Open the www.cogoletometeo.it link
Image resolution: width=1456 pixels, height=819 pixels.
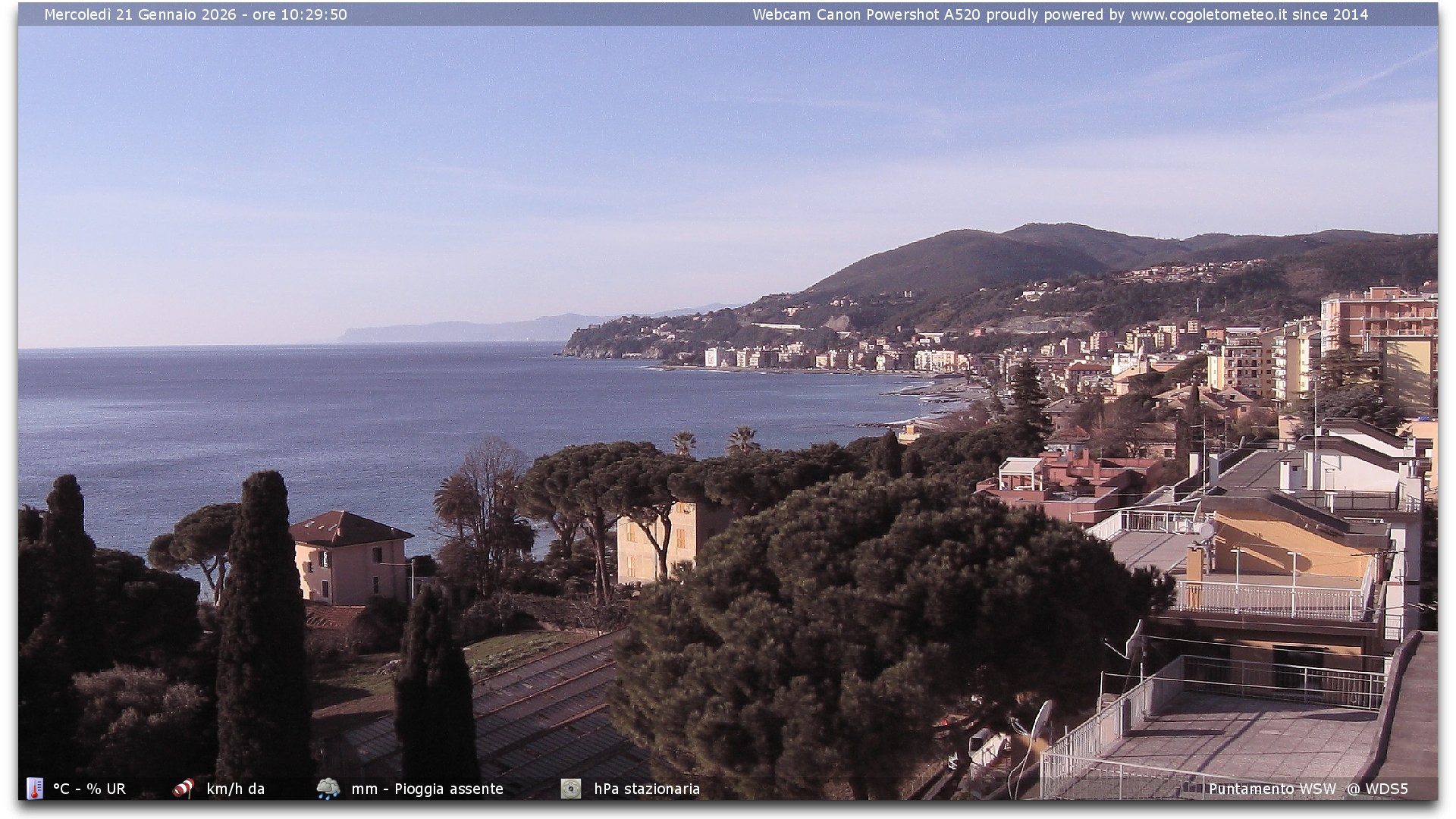(x=1208, y=14)
